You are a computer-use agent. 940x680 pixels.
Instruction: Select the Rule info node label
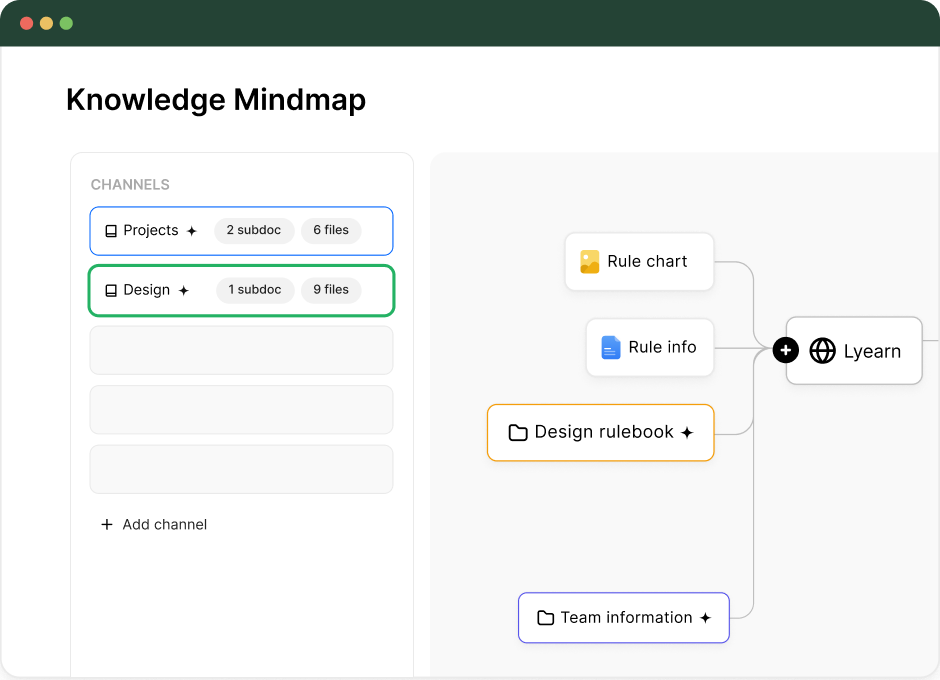pyautogui.click(x=662, y=347)
